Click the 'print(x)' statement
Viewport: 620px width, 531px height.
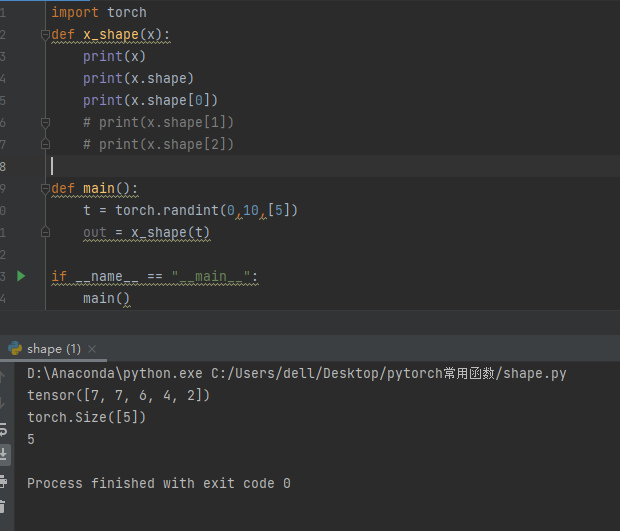pos(115,56)
